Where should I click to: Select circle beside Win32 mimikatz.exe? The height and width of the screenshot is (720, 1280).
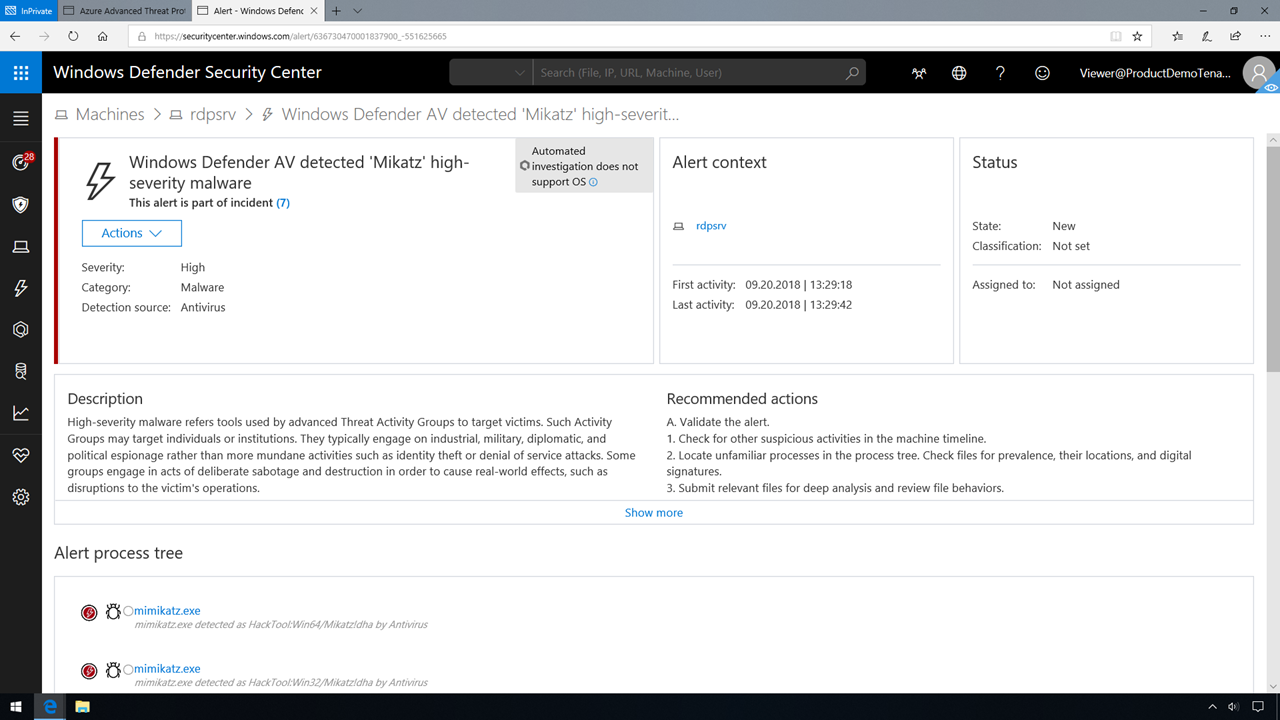coord(128,670)
